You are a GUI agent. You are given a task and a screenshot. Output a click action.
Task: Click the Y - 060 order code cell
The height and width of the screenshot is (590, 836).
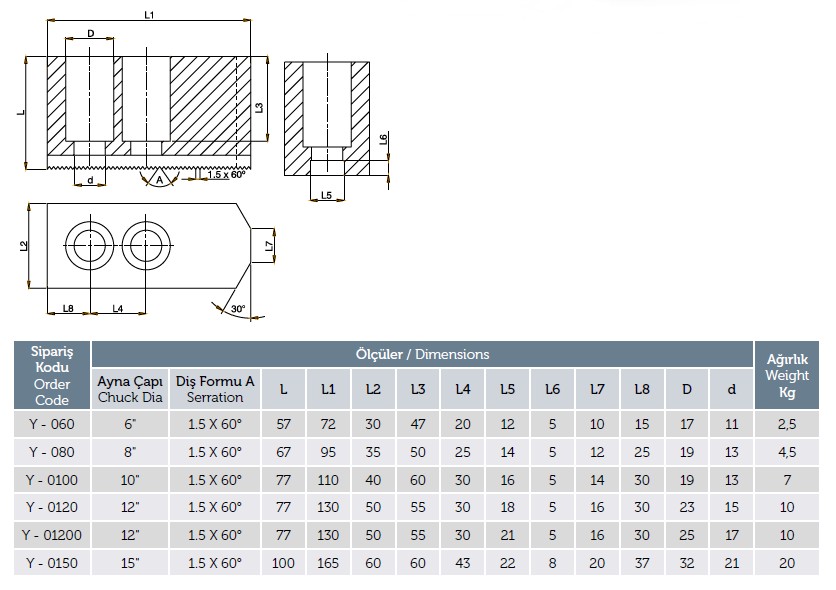pos(51,424)
